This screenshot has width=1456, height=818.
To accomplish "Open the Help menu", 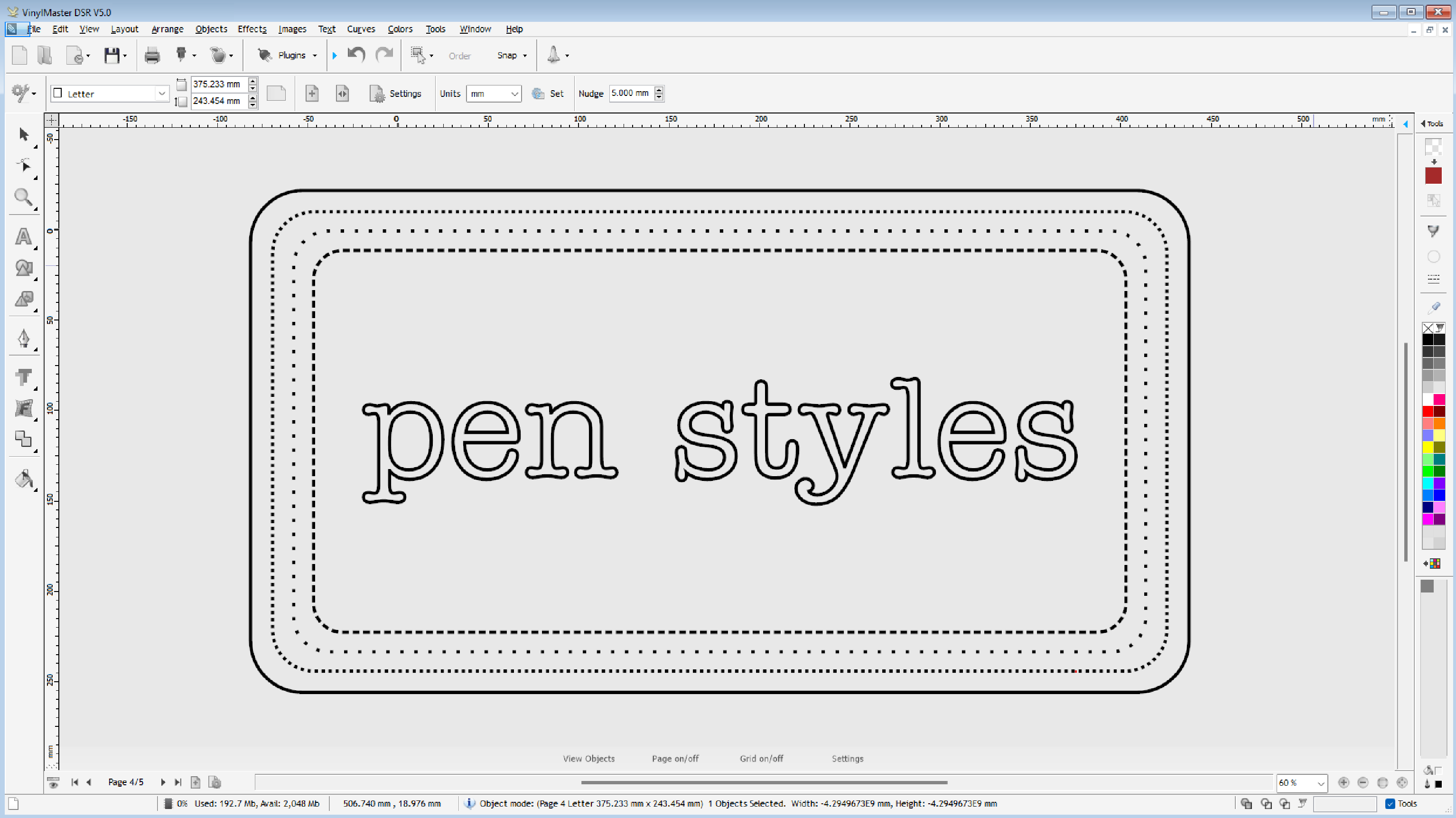I will pyautogui.click(x=514, y=29).
